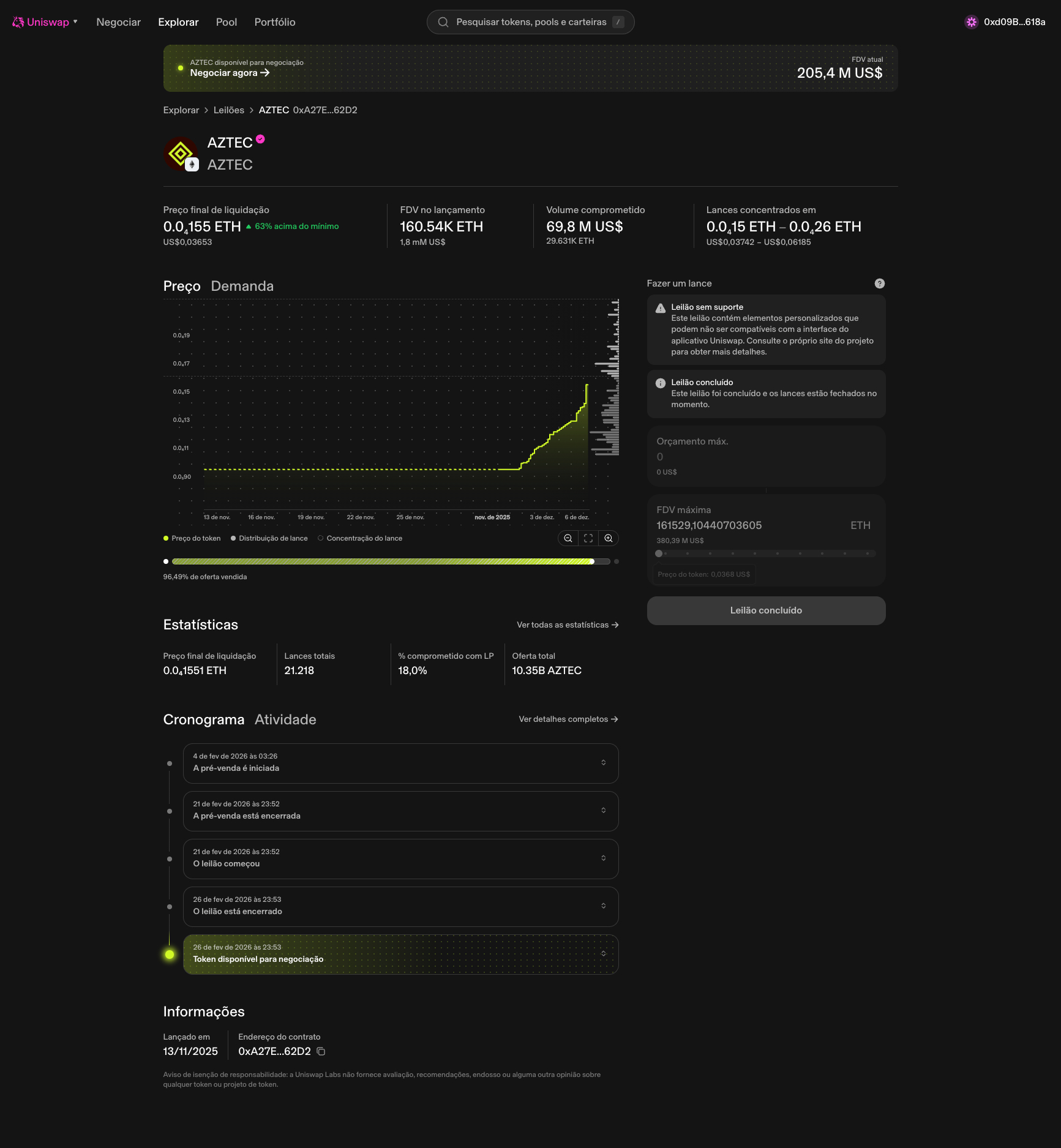Click the wallet avatar icon
Screen dimensions: 1061x1148
pos(972,22)
